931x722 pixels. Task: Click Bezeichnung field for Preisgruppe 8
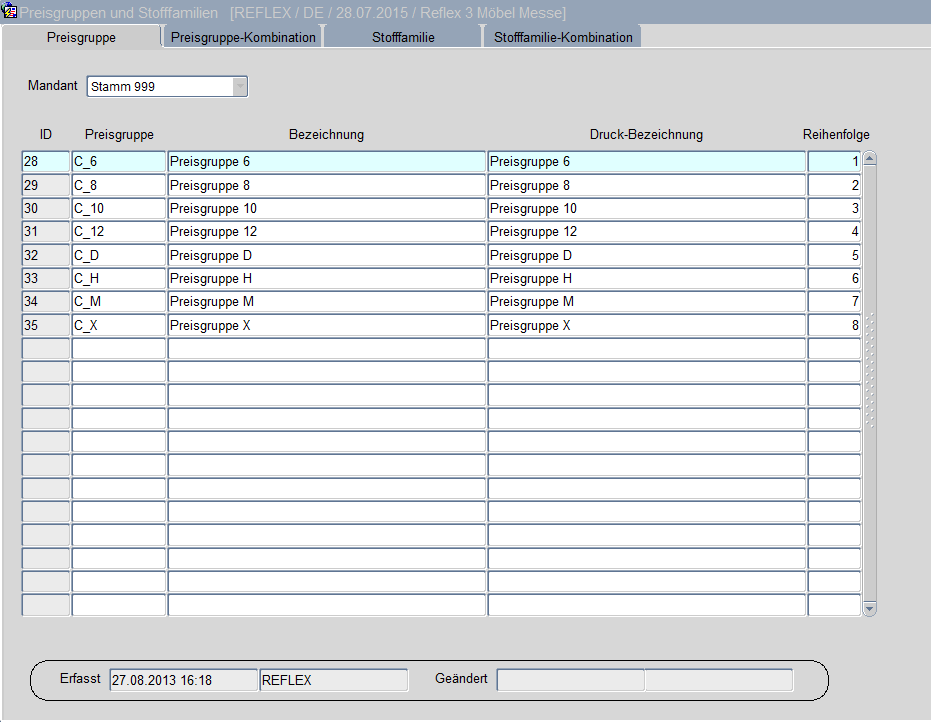coord(326,186)
